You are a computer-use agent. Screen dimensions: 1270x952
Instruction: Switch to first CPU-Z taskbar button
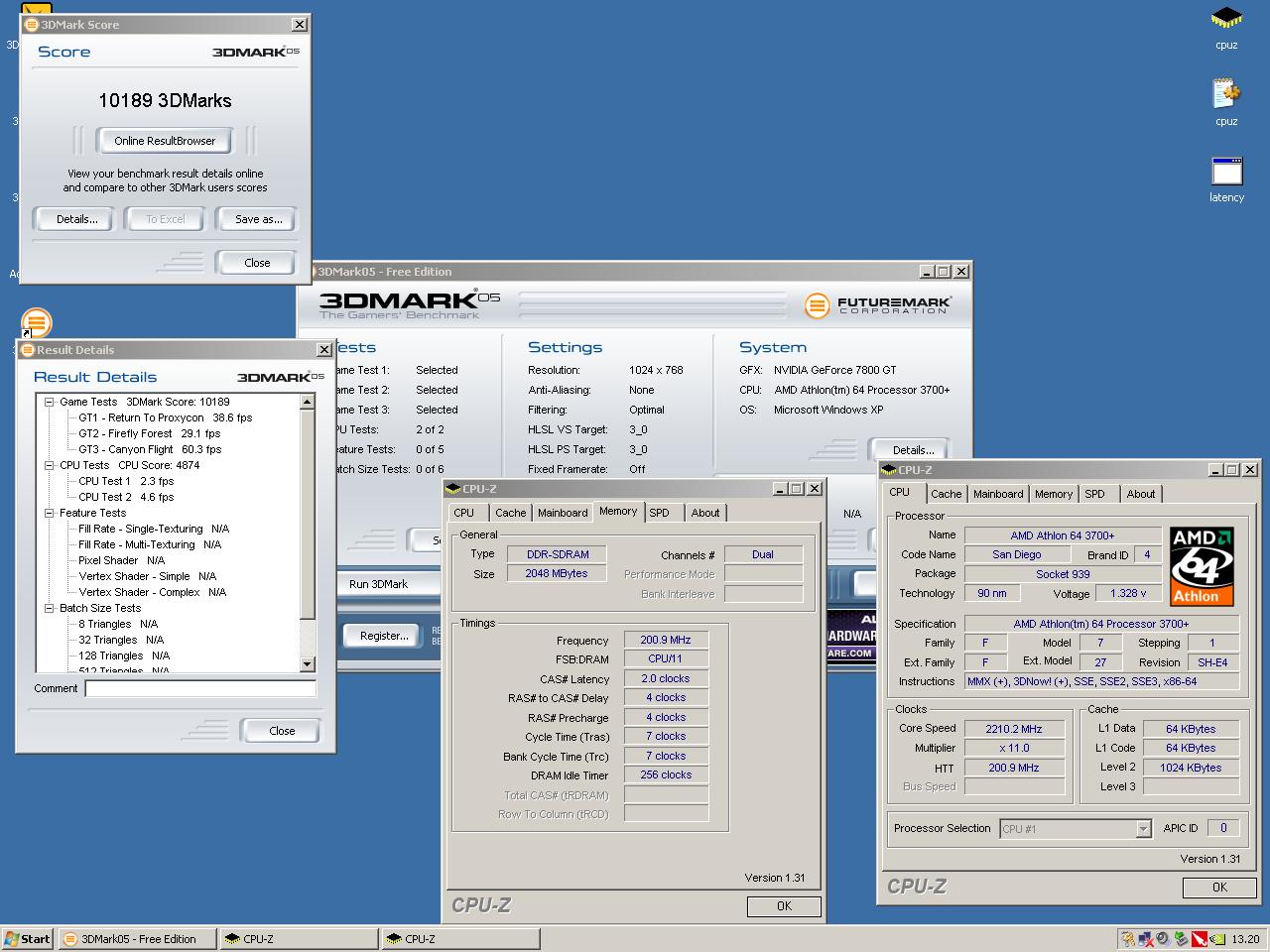pyautogui.click(x=298, y=939)
